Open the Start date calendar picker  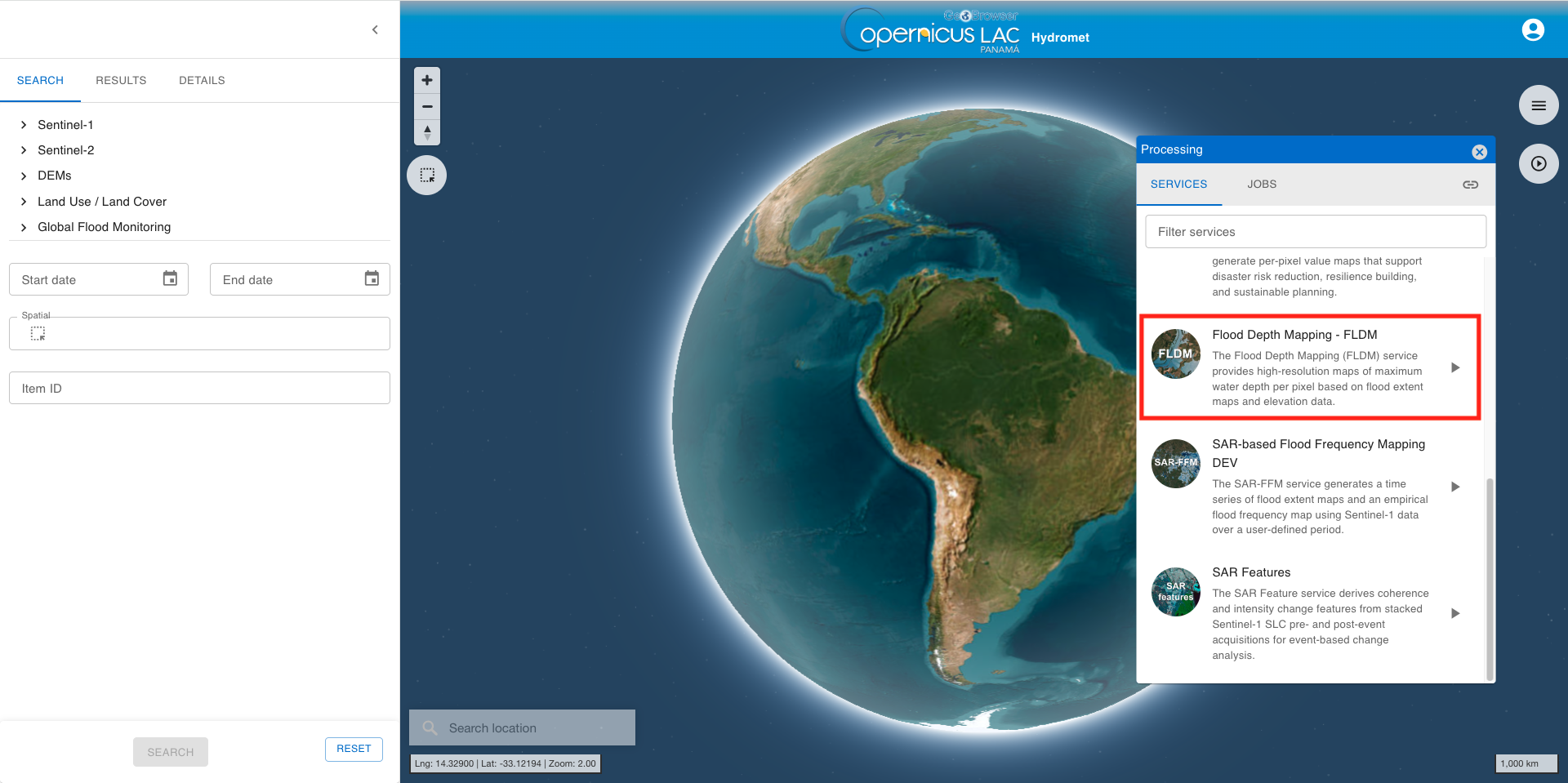(x=170, y=279)
